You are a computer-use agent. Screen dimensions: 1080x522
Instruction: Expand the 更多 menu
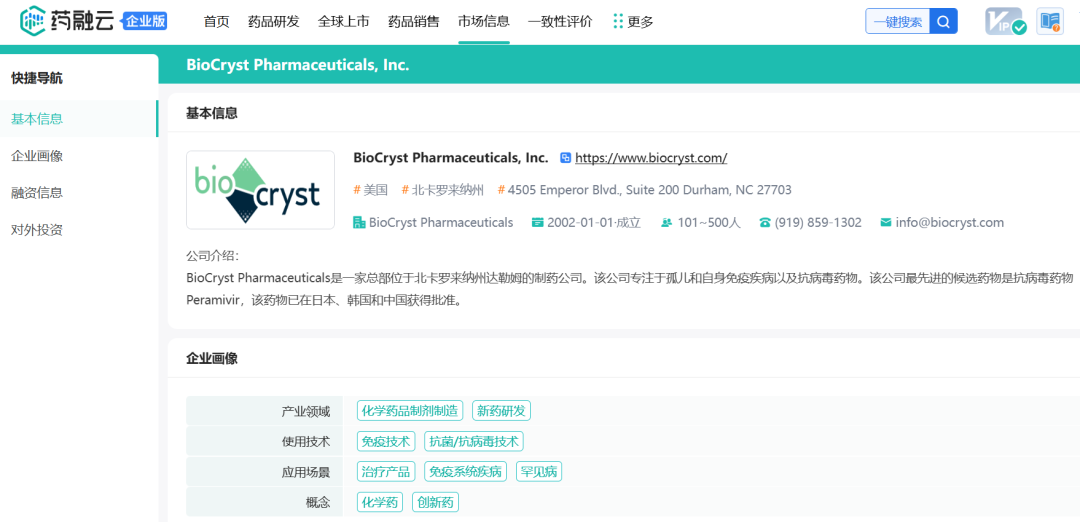[x=633, y=21]
